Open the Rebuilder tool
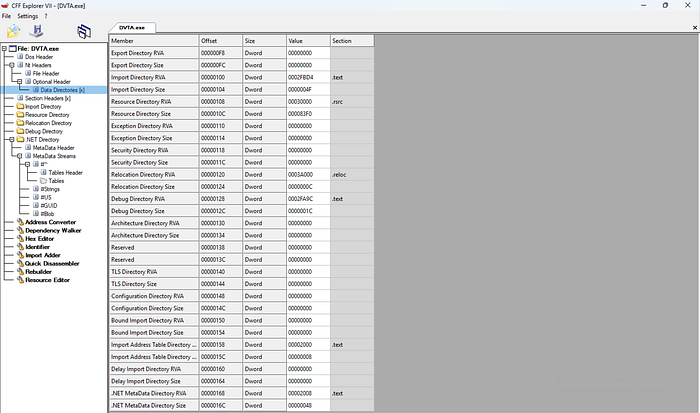Viewport: 700px width, 413px height. [38, 271]
